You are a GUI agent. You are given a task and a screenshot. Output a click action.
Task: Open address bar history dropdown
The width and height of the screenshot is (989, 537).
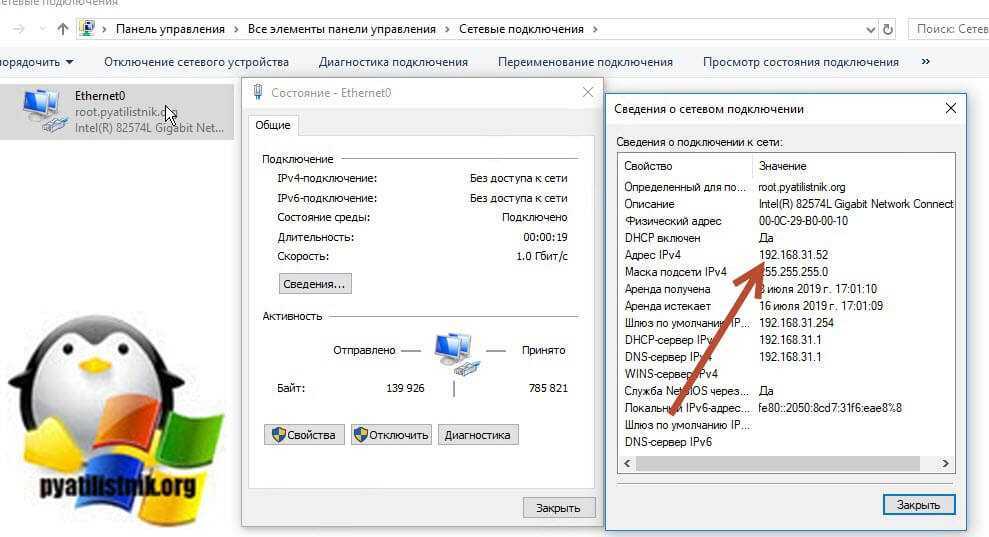pos(870,30)
